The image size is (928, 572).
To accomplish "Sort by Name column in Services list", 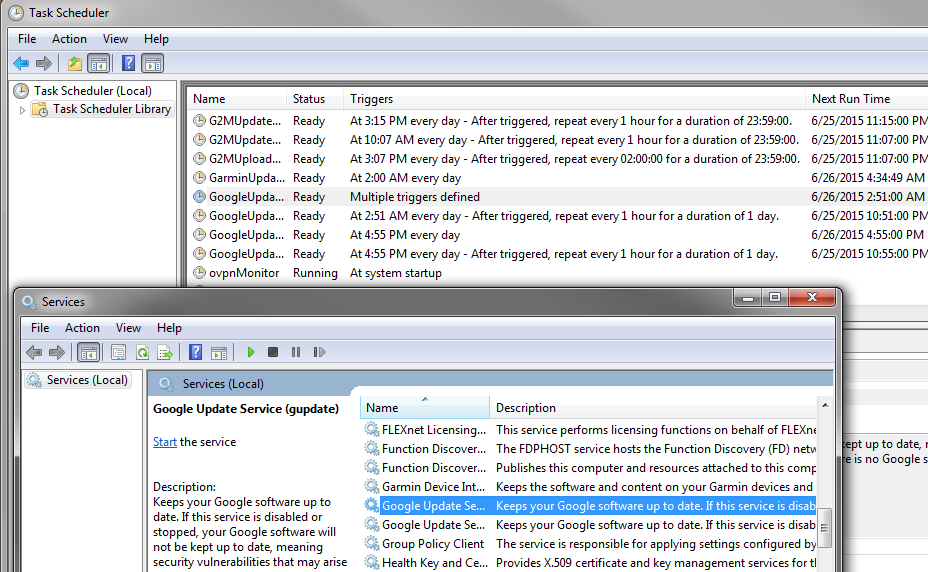I will click(425, 407).
